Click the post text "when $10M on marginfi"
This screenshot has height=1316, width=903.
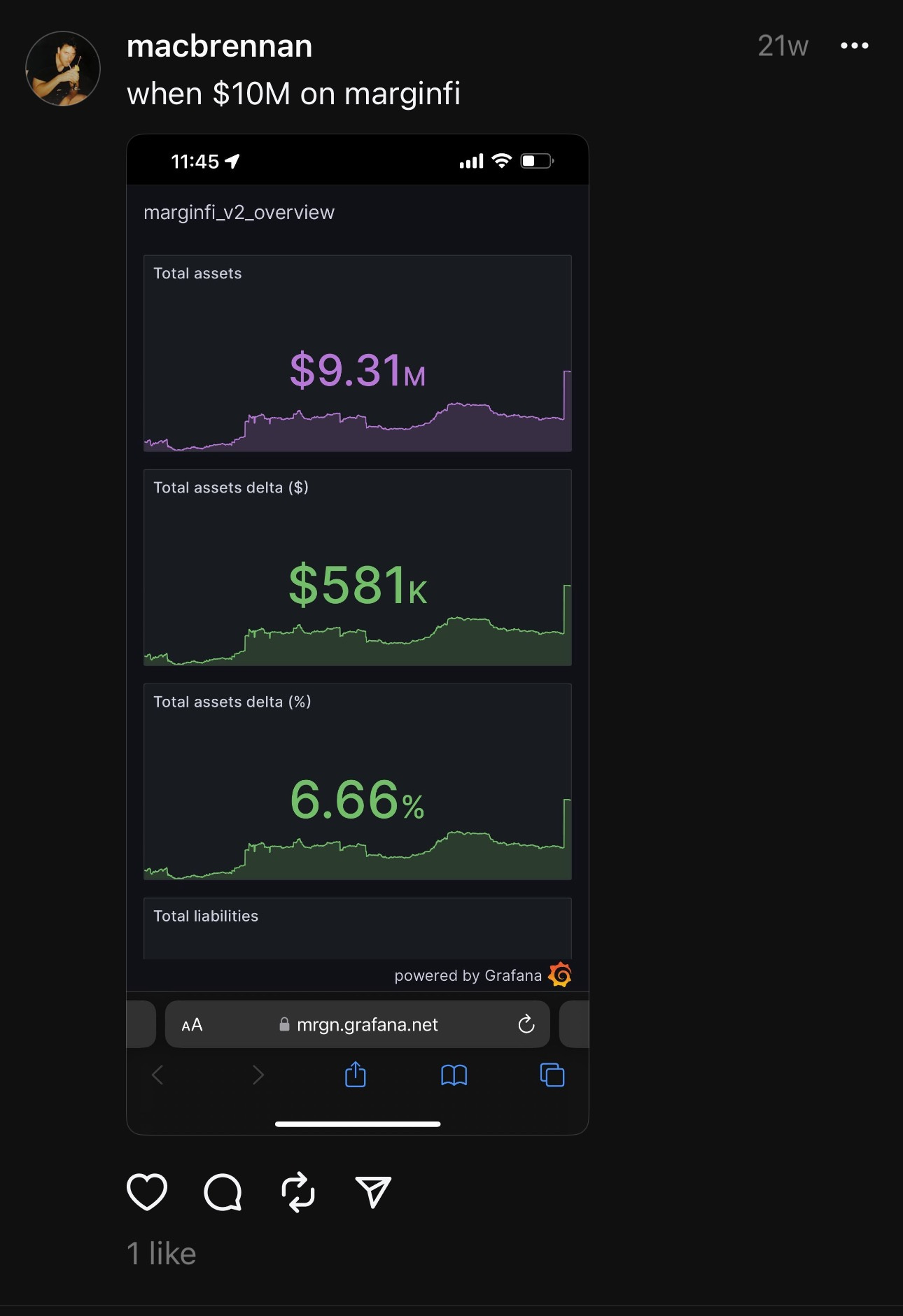(293, 94)
